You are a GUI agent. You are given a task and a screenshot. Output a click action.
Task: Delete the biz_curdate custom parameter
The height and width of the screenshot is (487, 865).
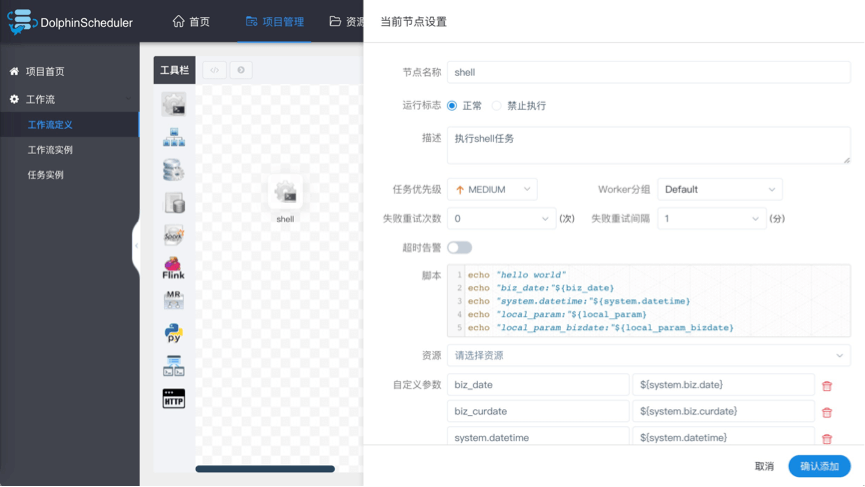click(826, 412)
